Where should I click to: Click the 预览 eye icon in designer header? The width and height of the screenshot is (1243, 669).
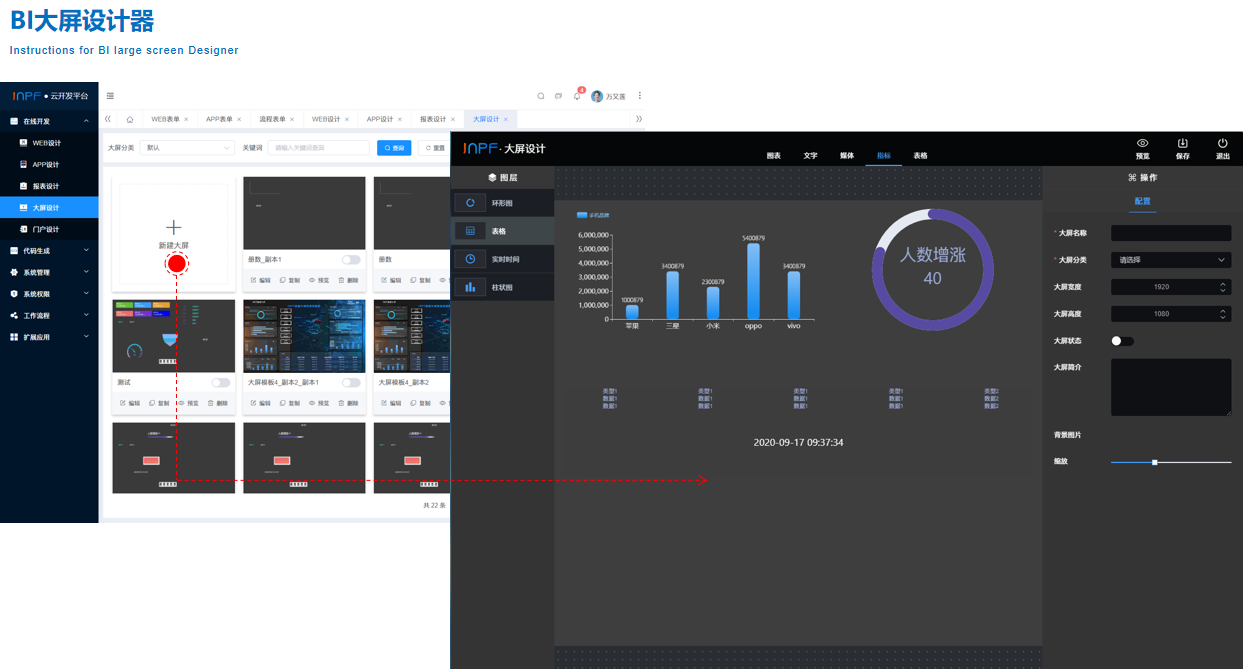click(1142, 143)
